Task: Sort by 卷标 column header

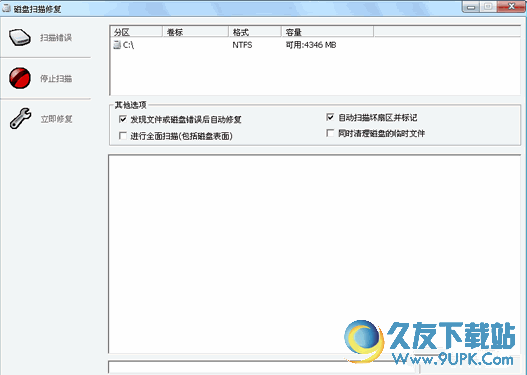Action: click(x=195, y=32)
